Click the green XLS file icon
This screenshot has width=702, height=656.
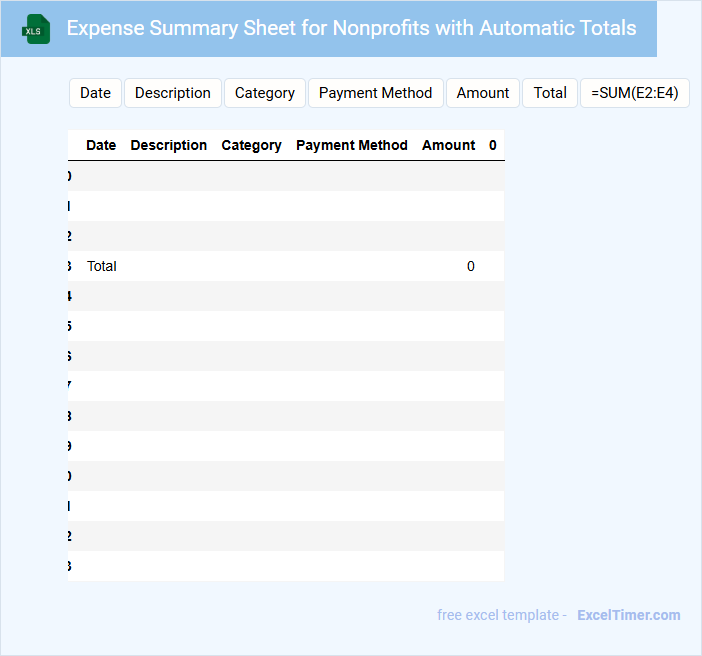(x=36, y=29)
